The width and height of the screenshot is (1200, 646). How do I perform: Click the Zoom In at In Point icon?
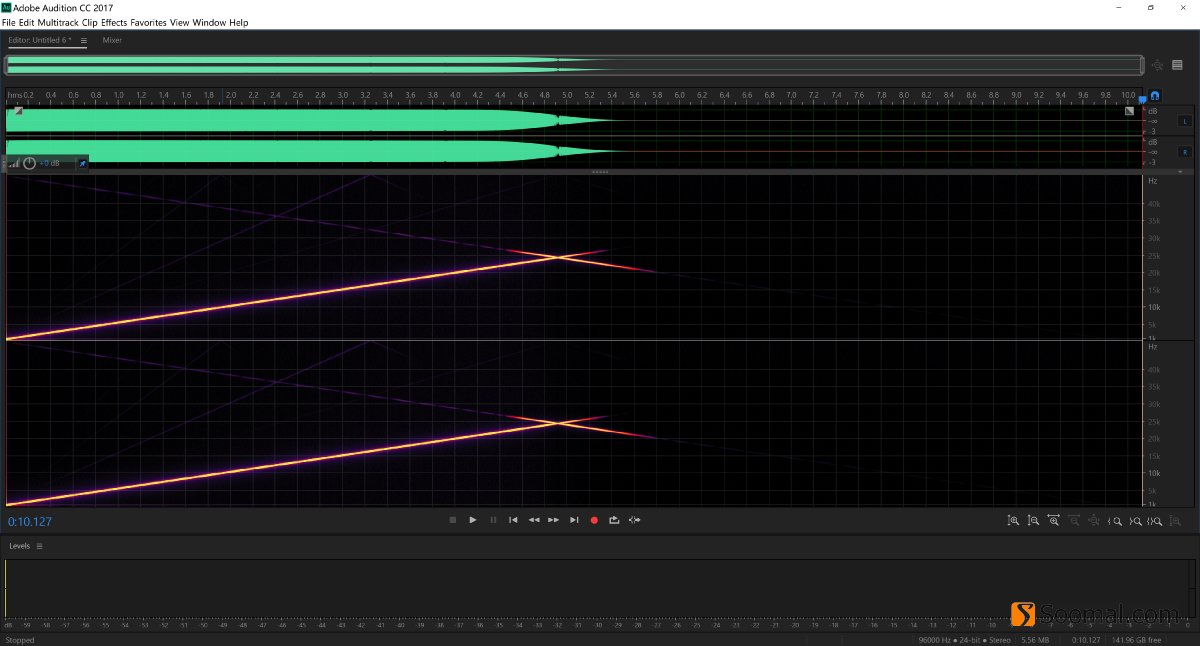1115,520
